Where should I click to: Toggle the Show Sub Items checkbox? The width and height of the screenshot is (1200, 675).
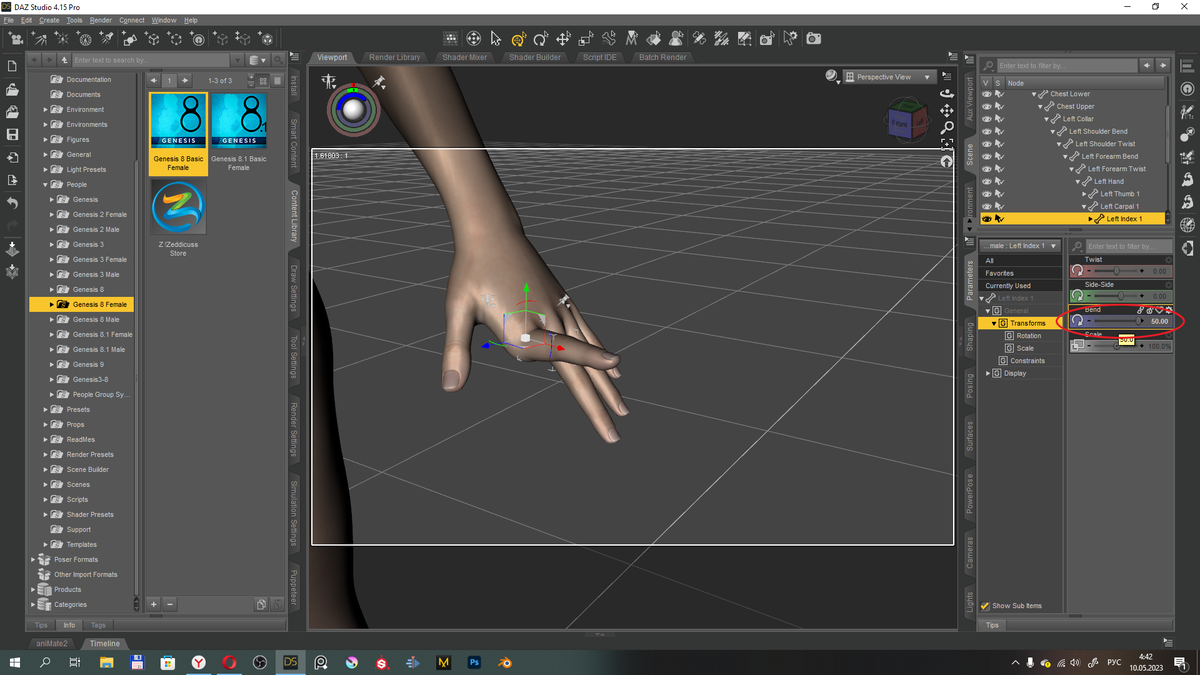click(985, 606)
